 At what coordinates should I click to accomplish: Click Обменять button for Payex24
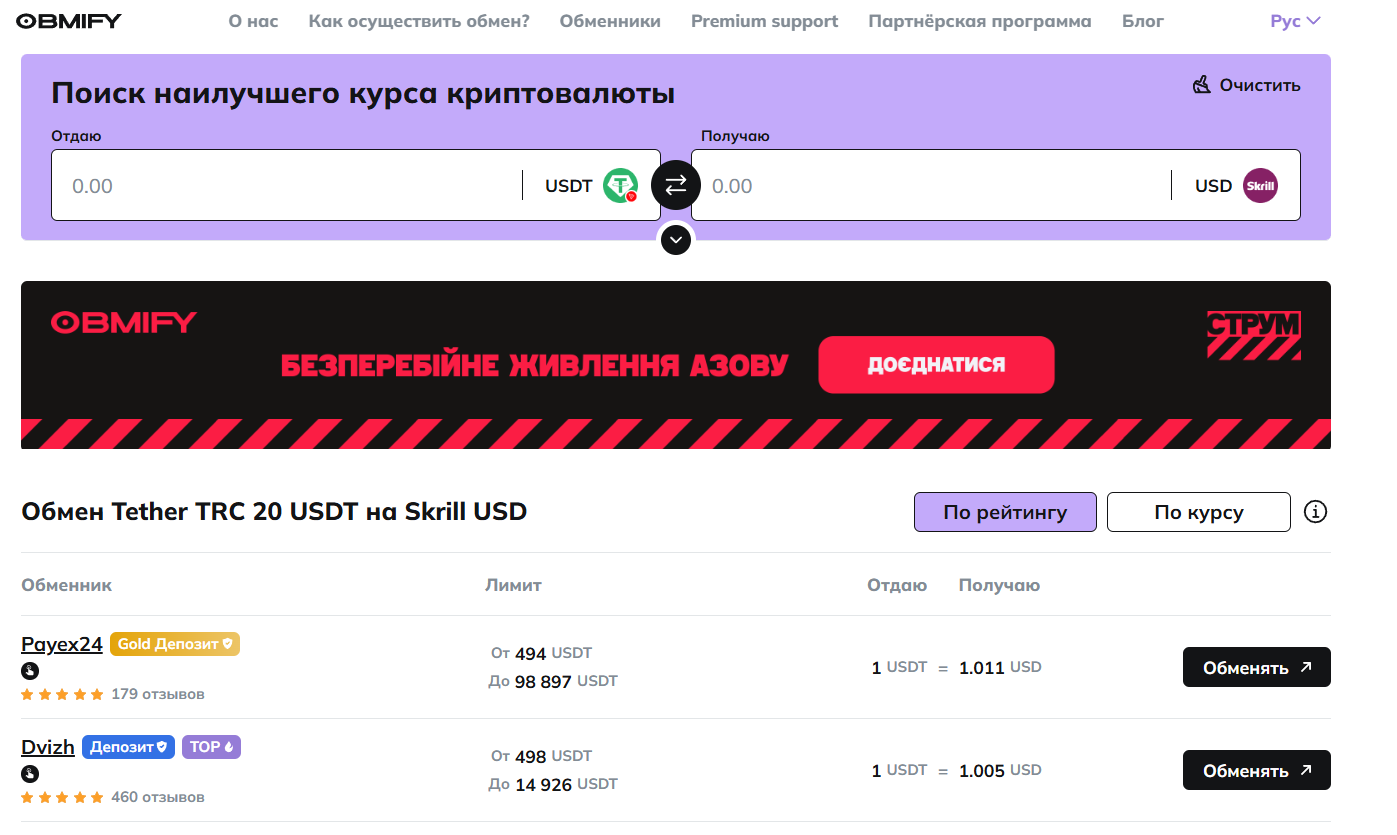click(x=1256, y=667)
